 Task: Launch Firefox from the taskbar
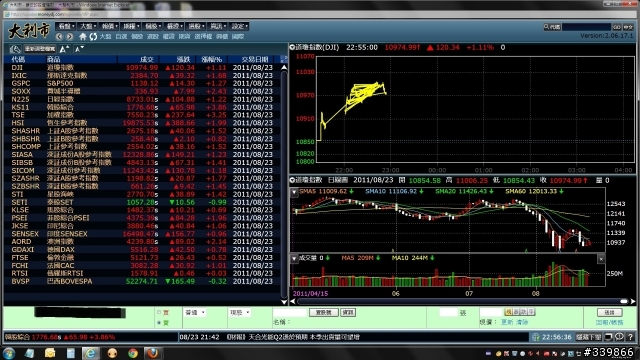tap(153, 353)
